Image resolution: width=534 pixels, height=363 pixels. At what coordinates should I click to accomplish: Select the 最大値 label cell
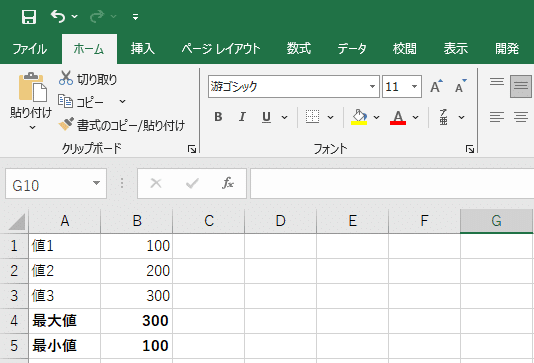(65, 321)
